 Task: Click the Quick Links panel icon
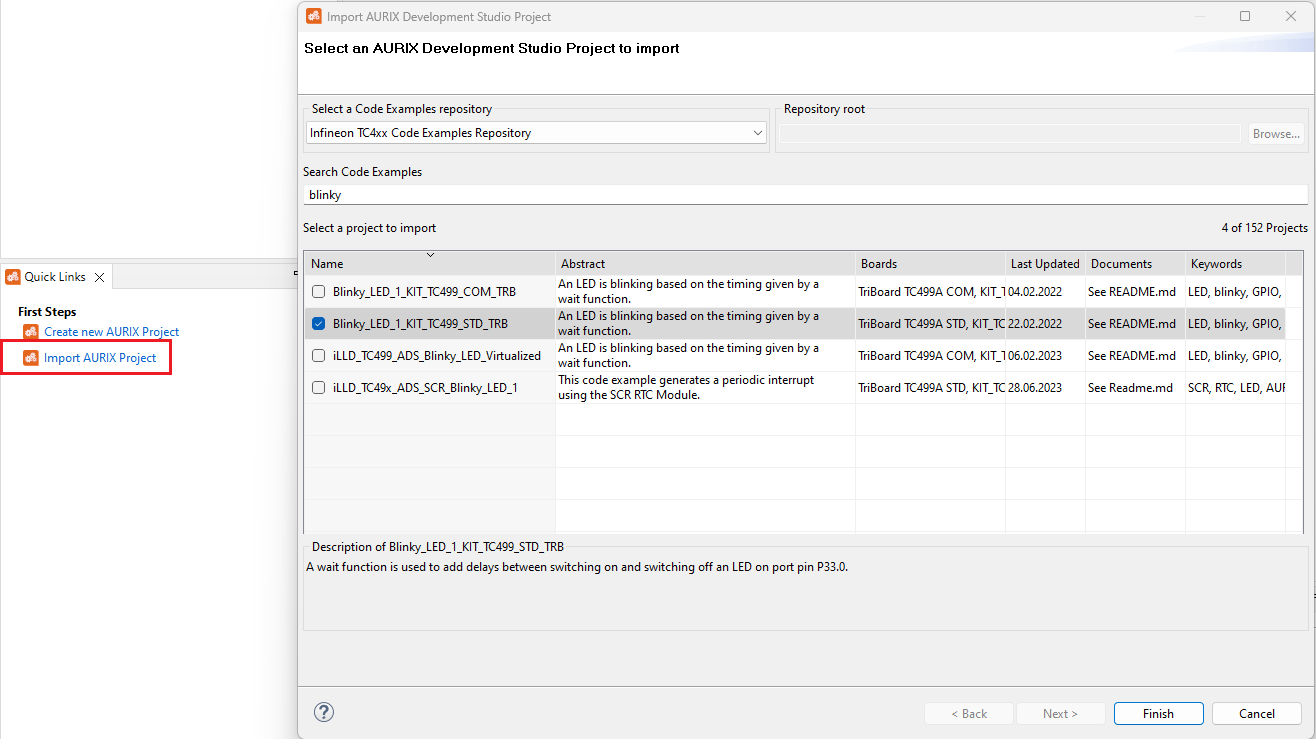tap(13, 276)
